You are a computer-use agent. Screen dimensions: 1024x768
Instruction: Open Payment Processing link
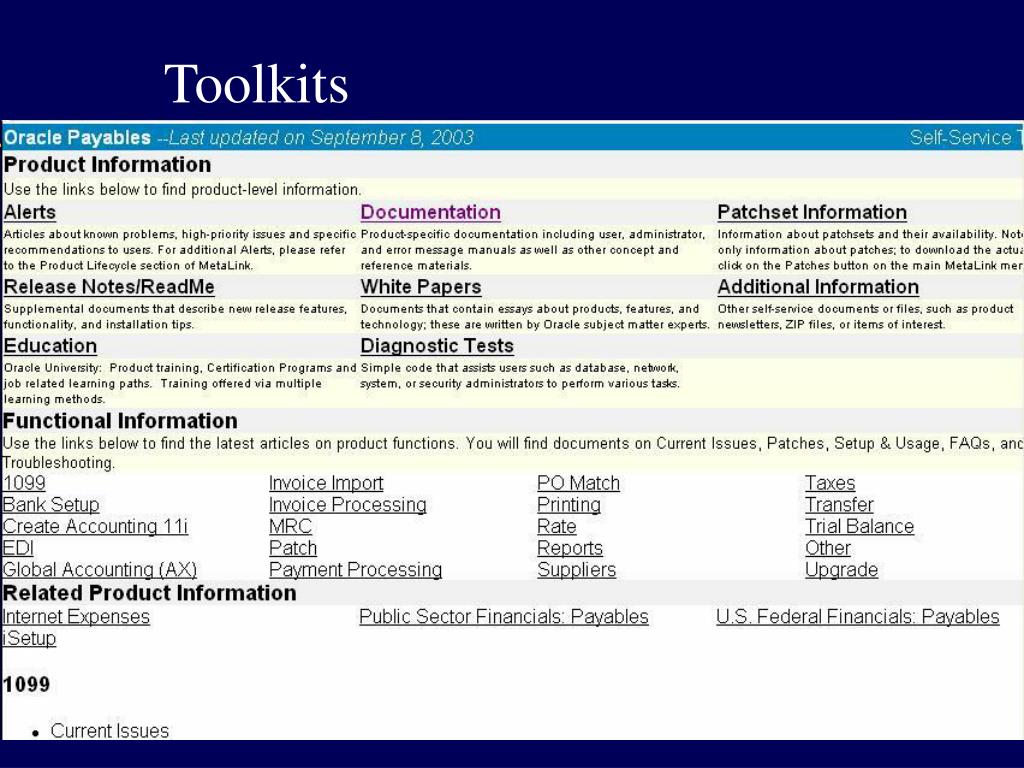click(355, 569)
